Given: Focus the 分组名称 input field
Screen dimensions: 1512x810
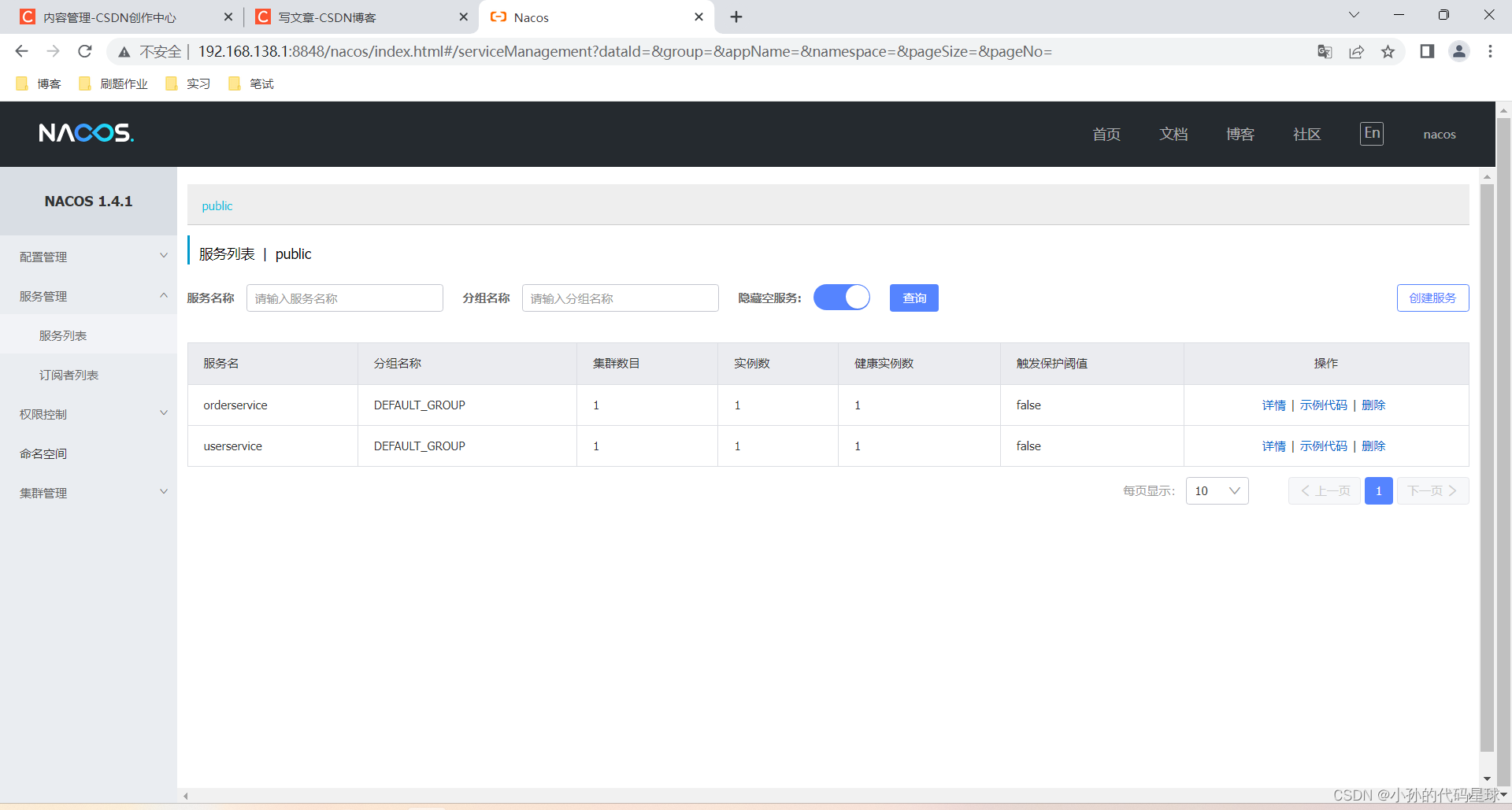Looking at the screenshot, I should tap(621, 298).
